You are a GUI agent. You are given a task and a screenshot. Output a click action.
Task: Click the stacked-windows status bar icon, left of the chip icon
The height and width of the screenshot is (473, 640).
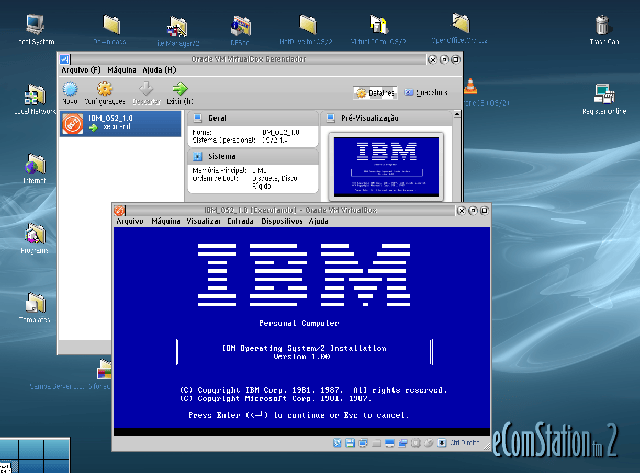402,443
